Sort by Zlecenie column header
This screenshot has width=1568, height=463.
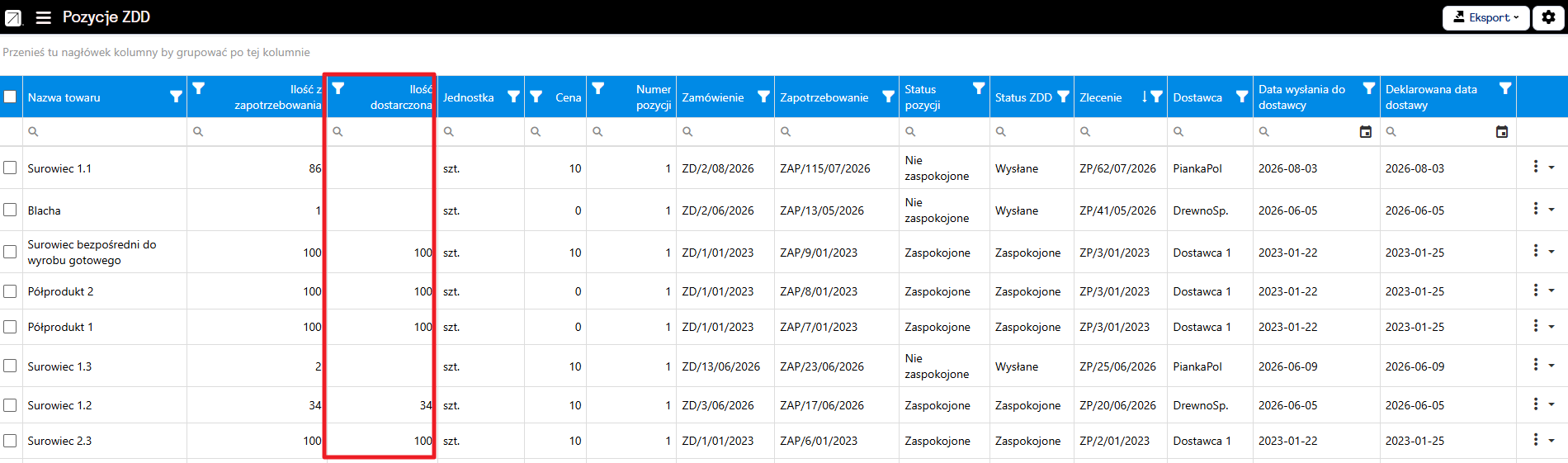coord(1101,97)
